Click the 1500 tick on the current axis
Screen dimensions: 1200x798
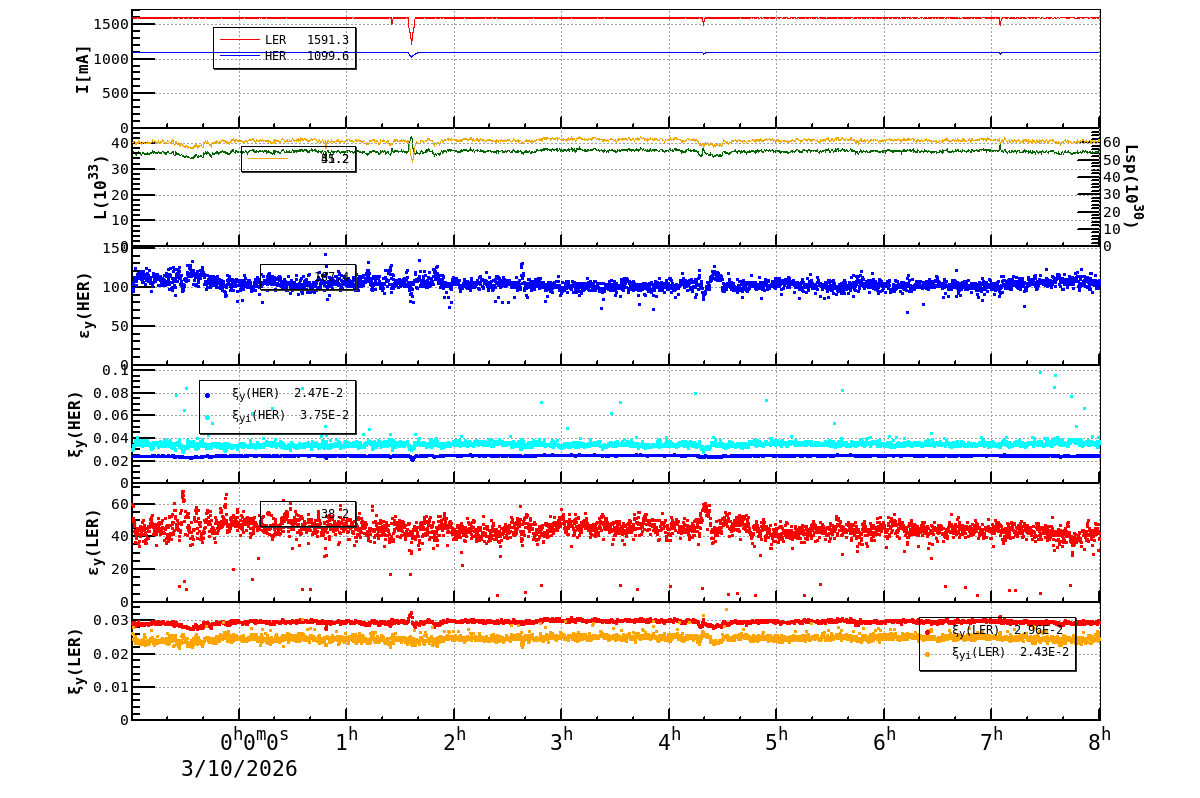coord(109,24)
